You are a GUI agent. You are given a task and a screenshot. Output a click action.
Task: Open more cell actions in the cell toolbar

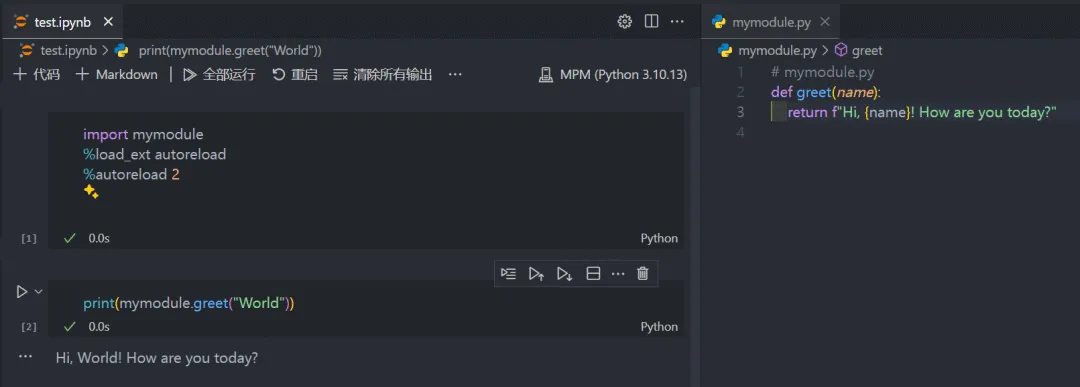(x=618, y=274)
